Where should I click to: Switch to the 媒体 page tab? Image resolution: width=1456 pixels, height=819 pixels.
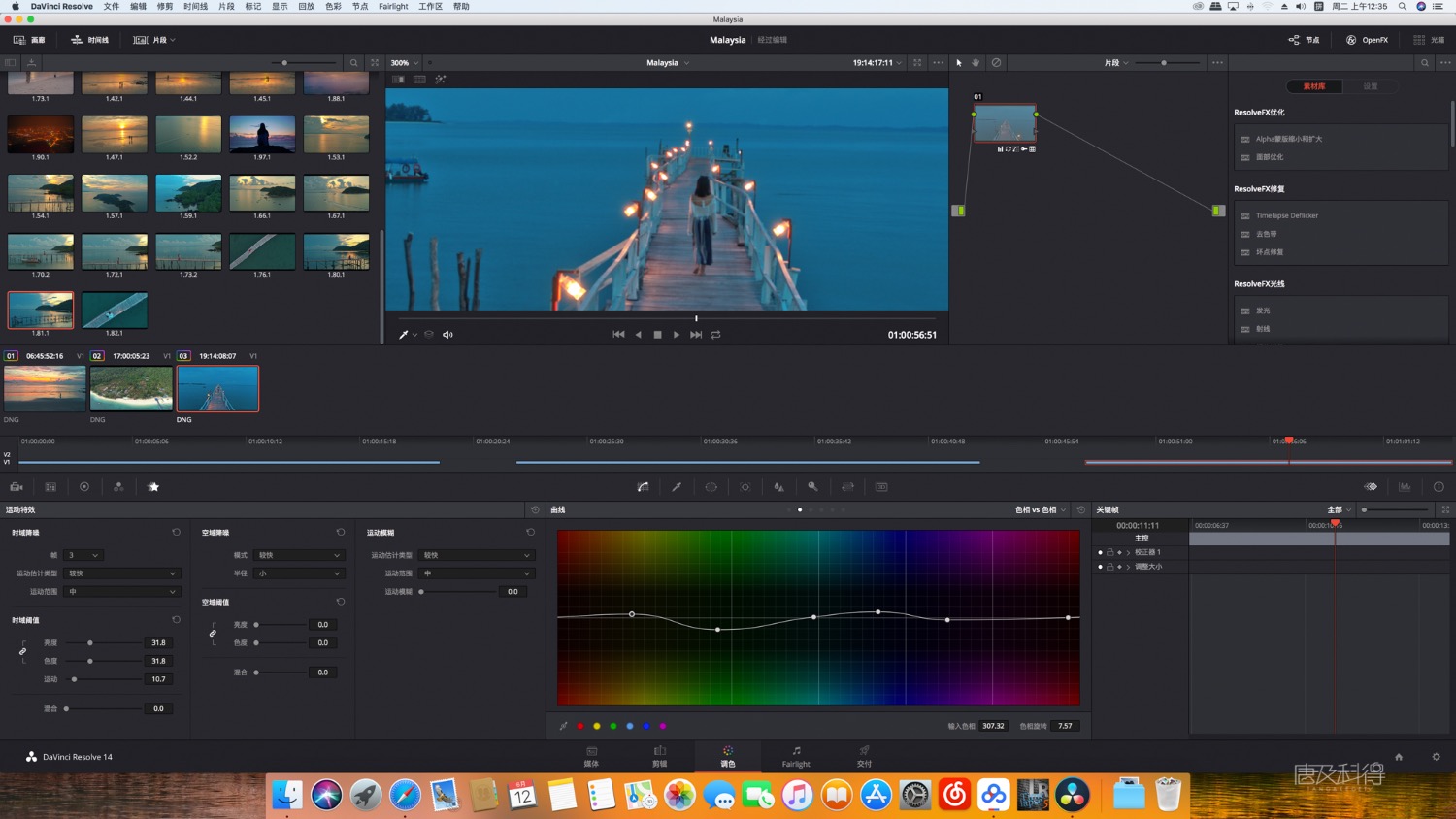(x=591, y=757)
